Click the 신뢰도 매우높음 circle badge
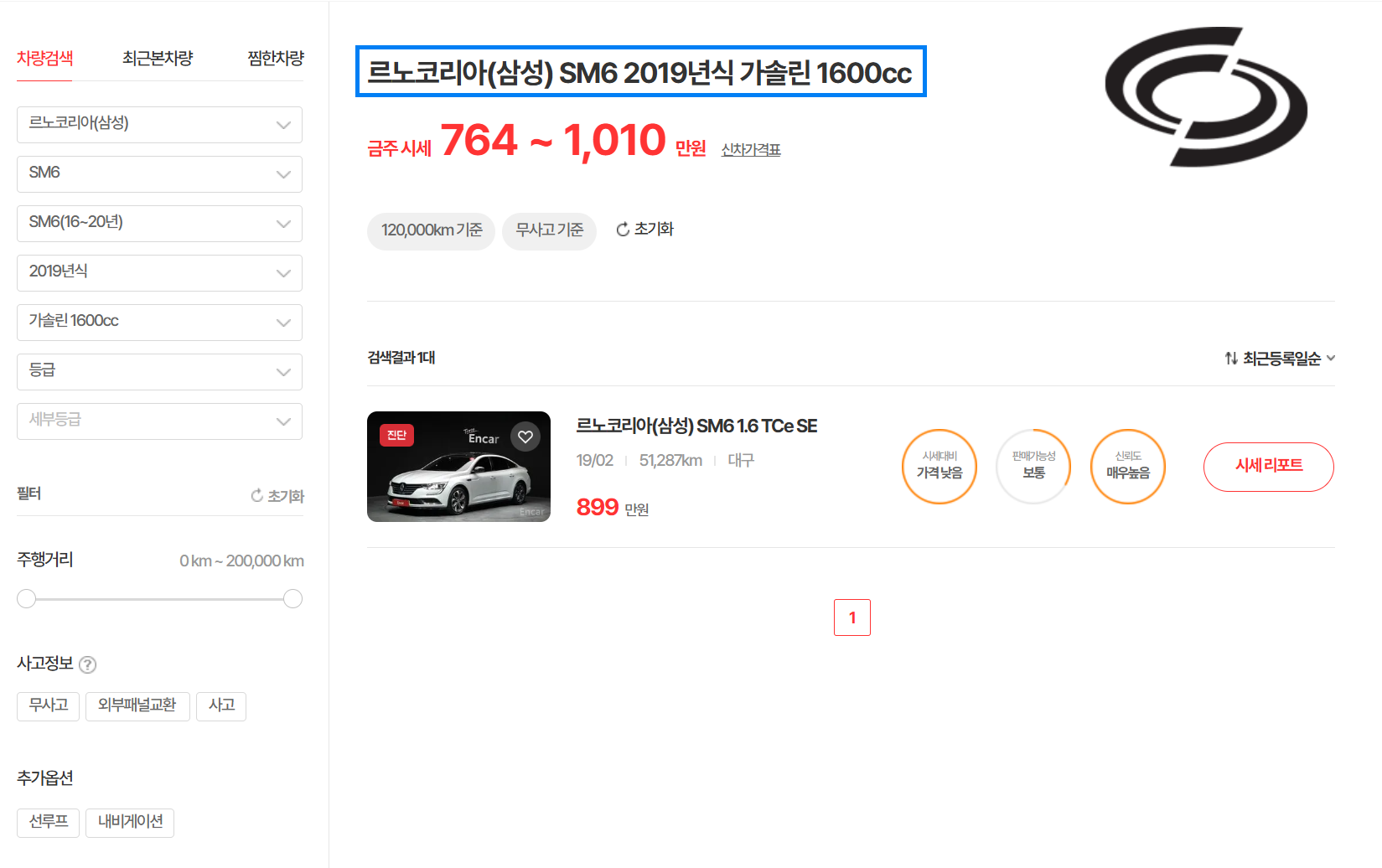The image size is (1382, 868). click(1127, 467)
